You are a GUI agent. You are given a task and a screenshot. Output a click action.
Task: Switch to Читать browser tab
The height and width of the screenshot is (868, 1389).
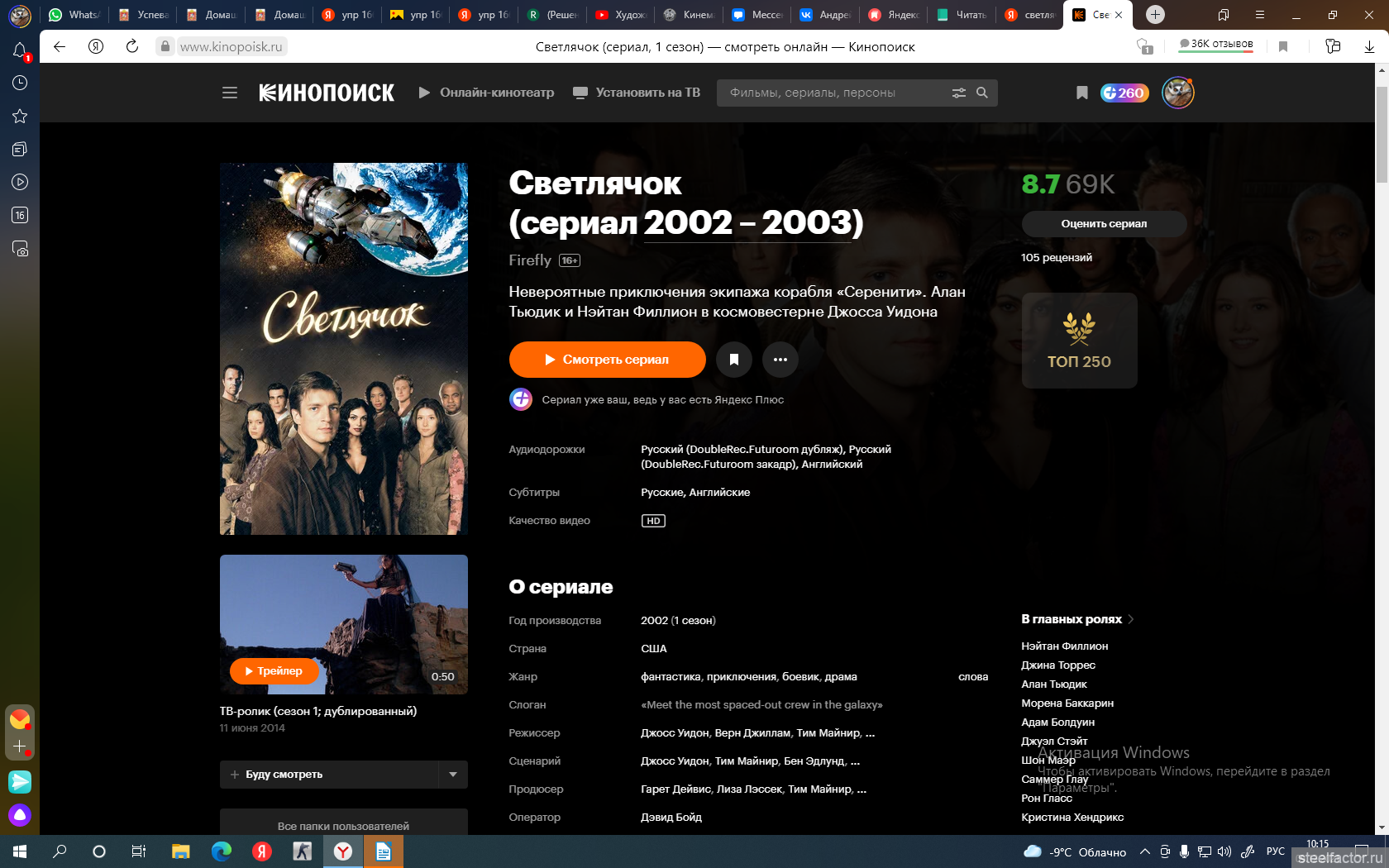click(963, 14)
